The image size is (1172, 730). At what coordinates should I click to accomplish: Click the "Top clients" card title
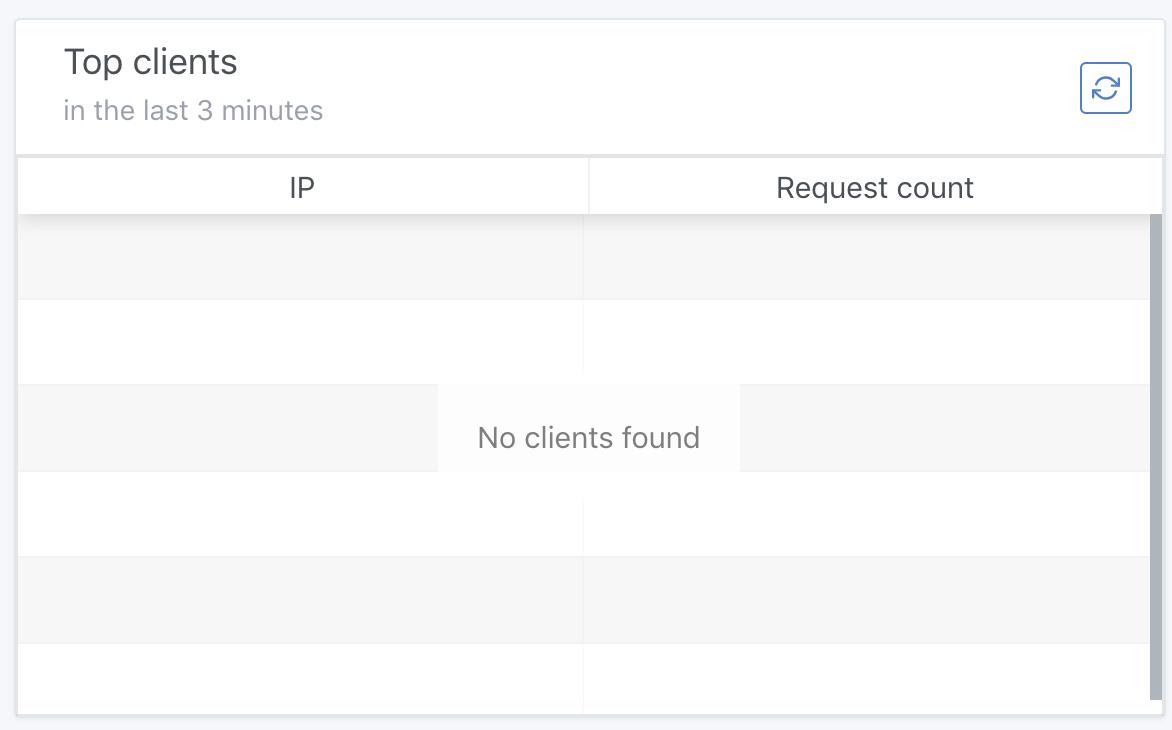click(151, 62)
